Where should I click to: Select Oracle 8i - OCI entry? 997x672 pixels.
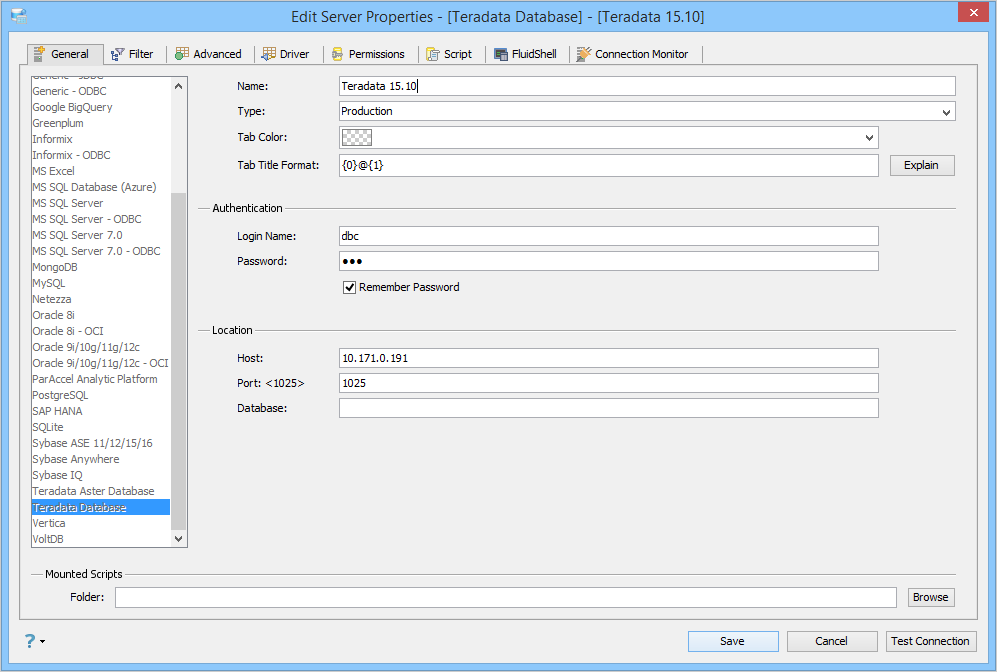101,331
